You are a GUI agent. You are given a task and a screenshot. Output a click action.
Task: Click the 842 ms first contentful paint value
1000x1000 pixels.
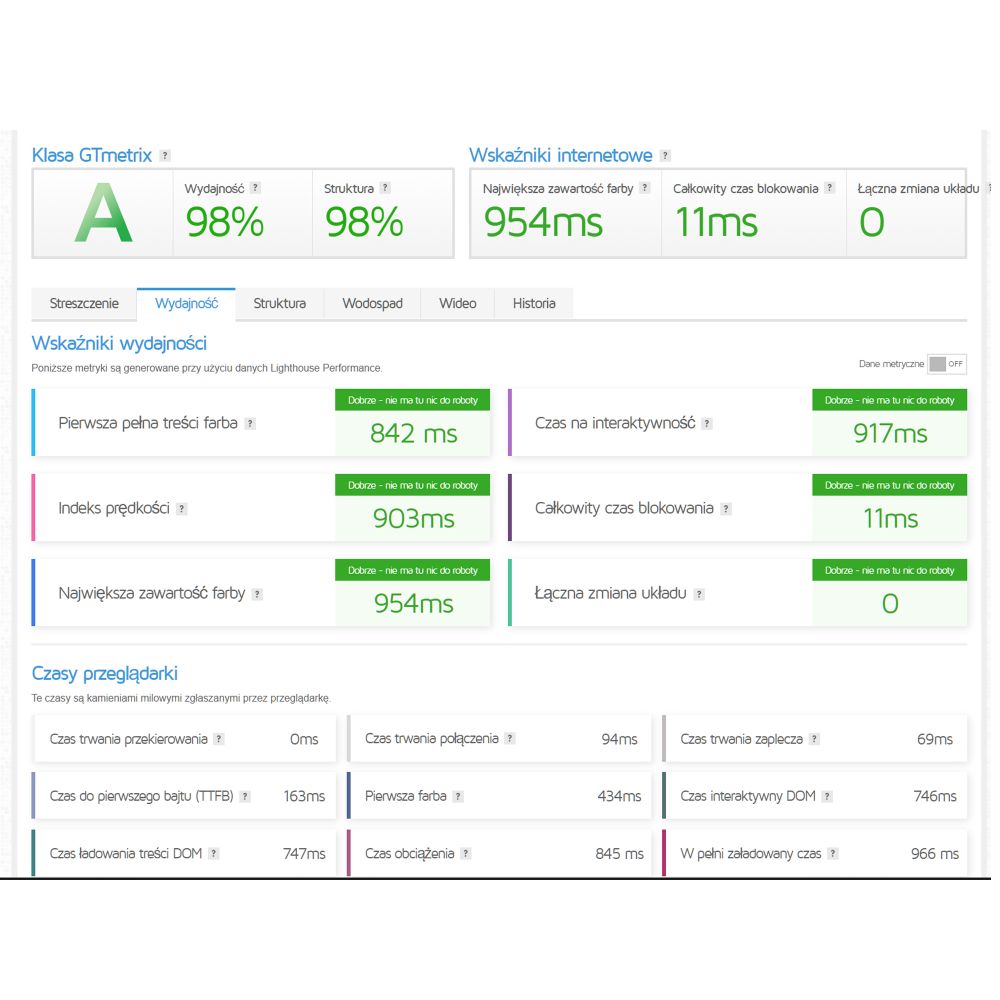pyautogui.click(x=413, y=434)
